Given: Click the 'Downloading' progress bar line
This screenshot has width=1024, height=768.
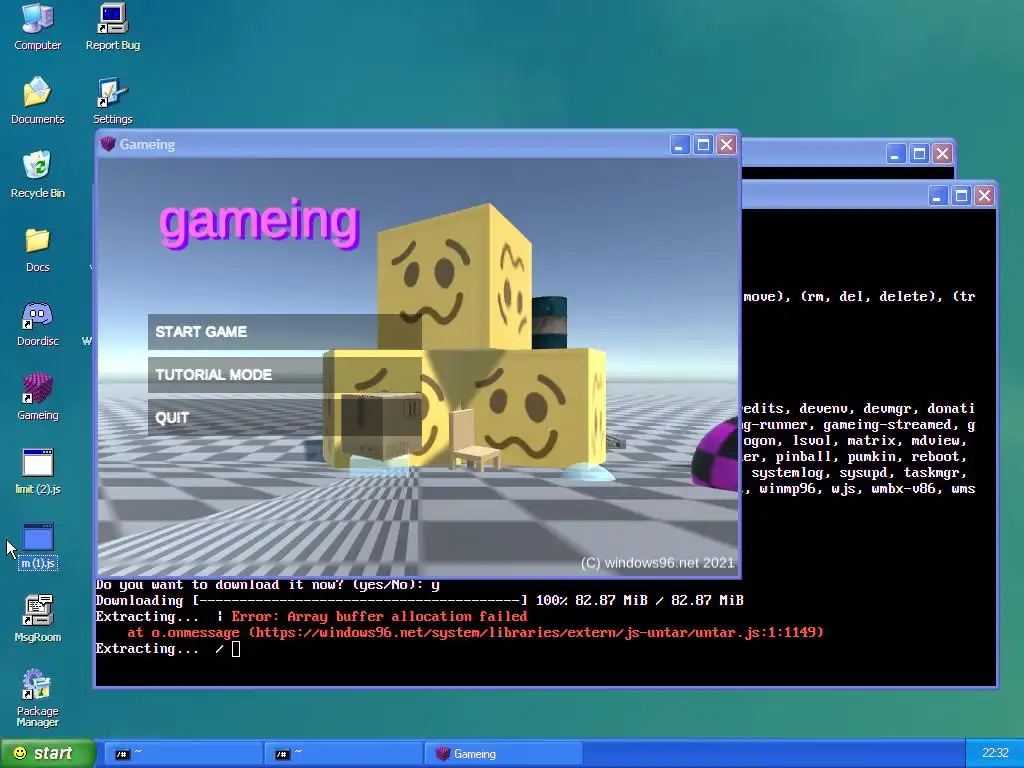Looking at the screenshot, I should click(x=419, y=600).
